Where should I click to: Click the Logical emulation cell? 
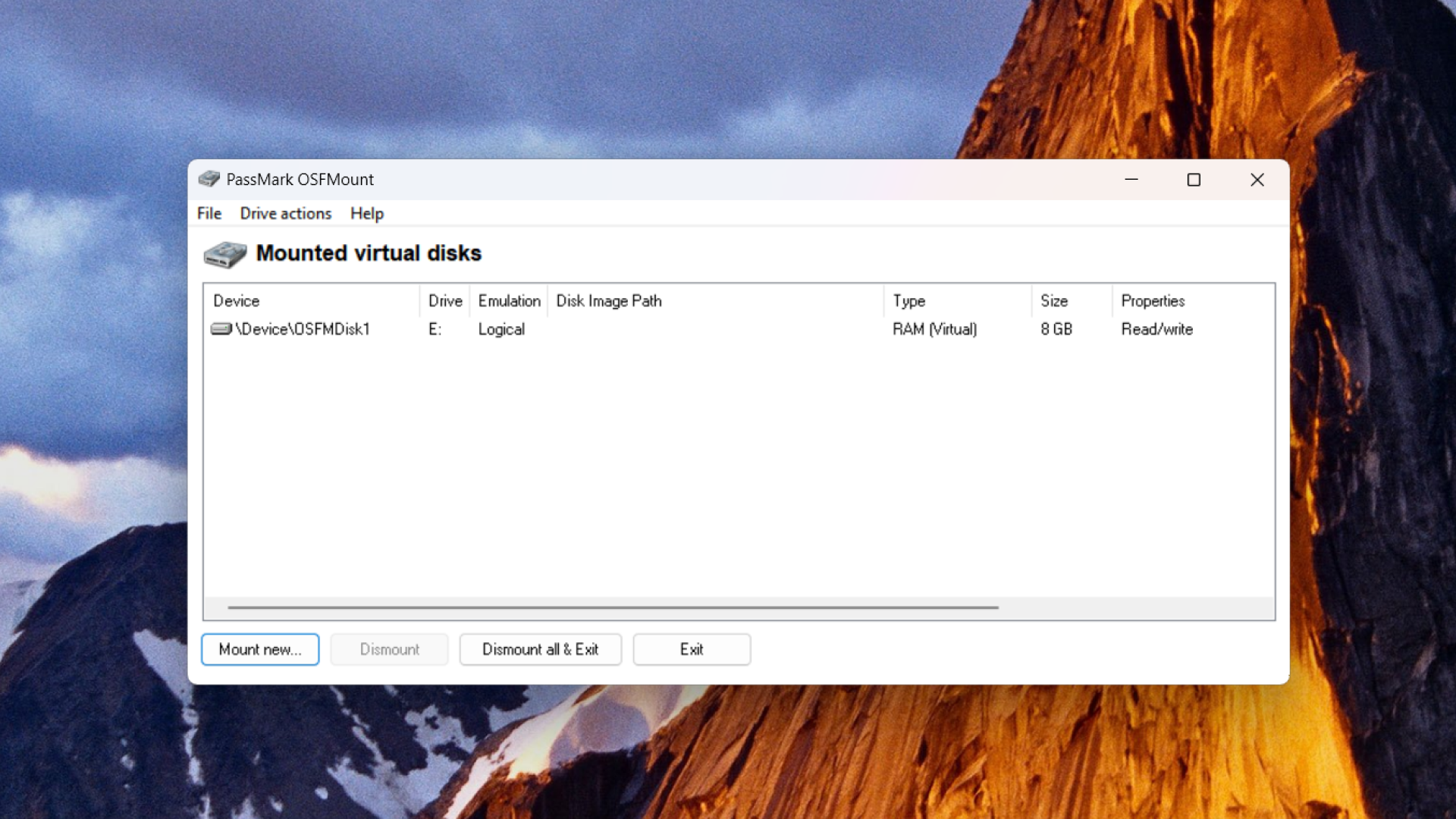501,329
